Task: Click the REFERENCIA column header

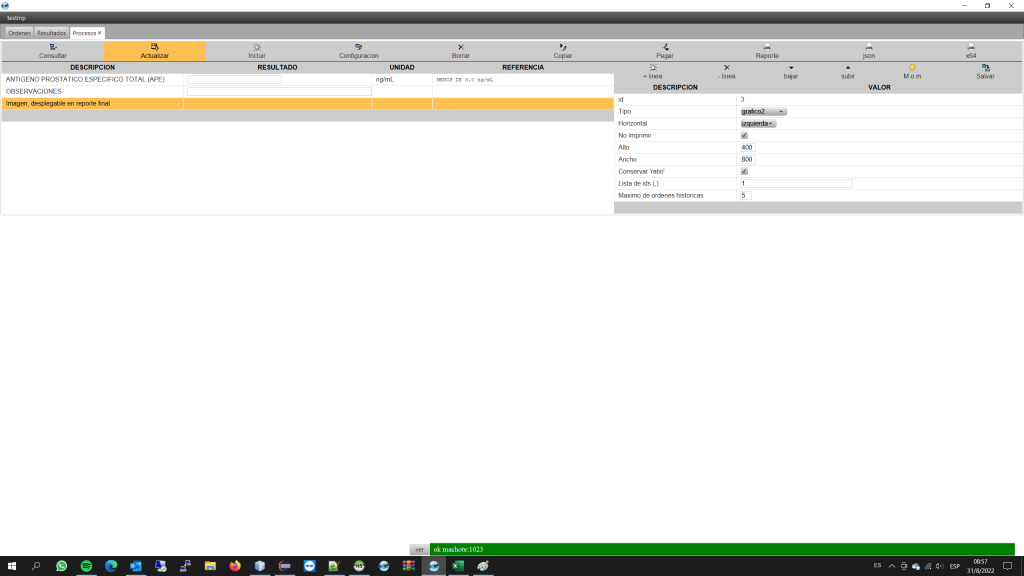Action: [x=522, y=67]
